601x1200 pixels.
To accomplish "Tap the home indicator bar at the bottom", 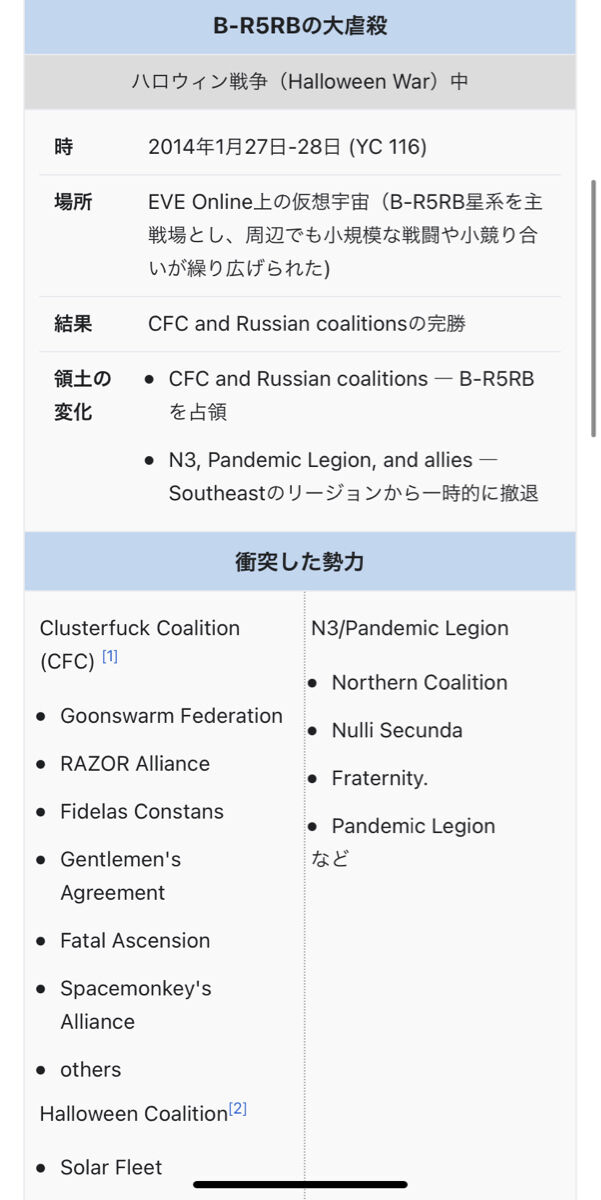I will pos(300,1185).
